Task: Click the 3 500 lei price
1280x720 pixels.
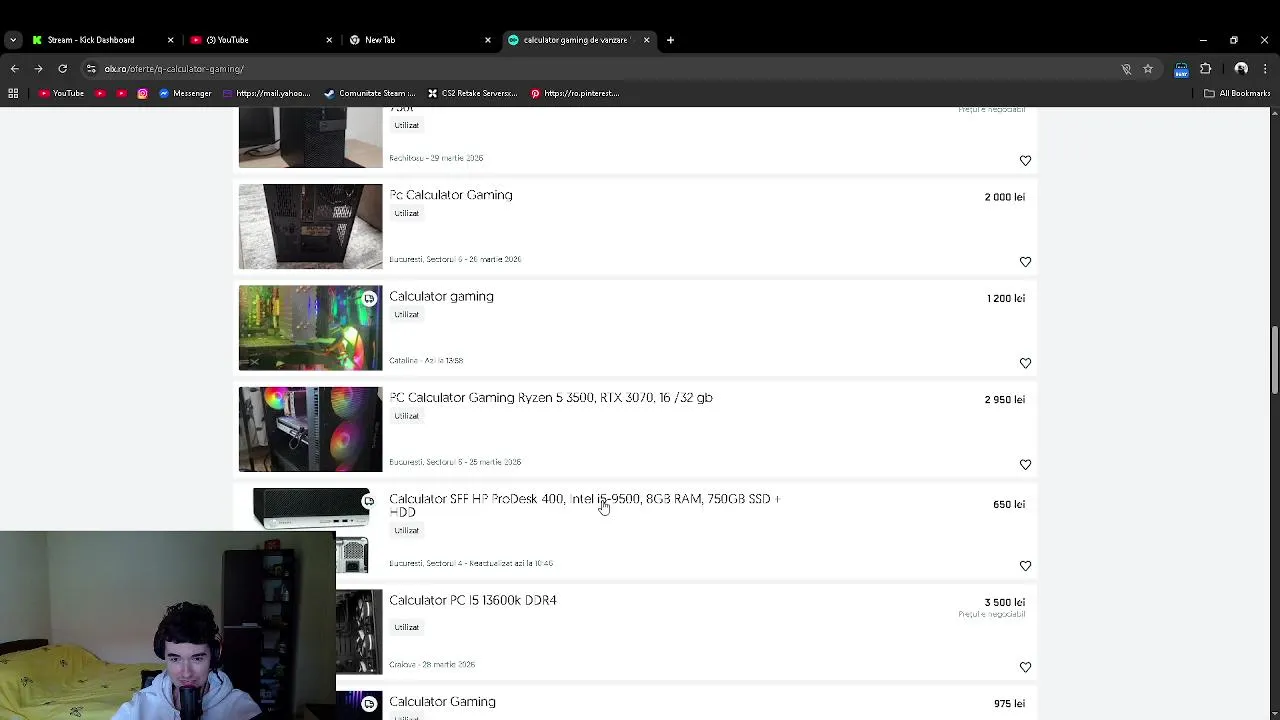Action: (1004, 602)
